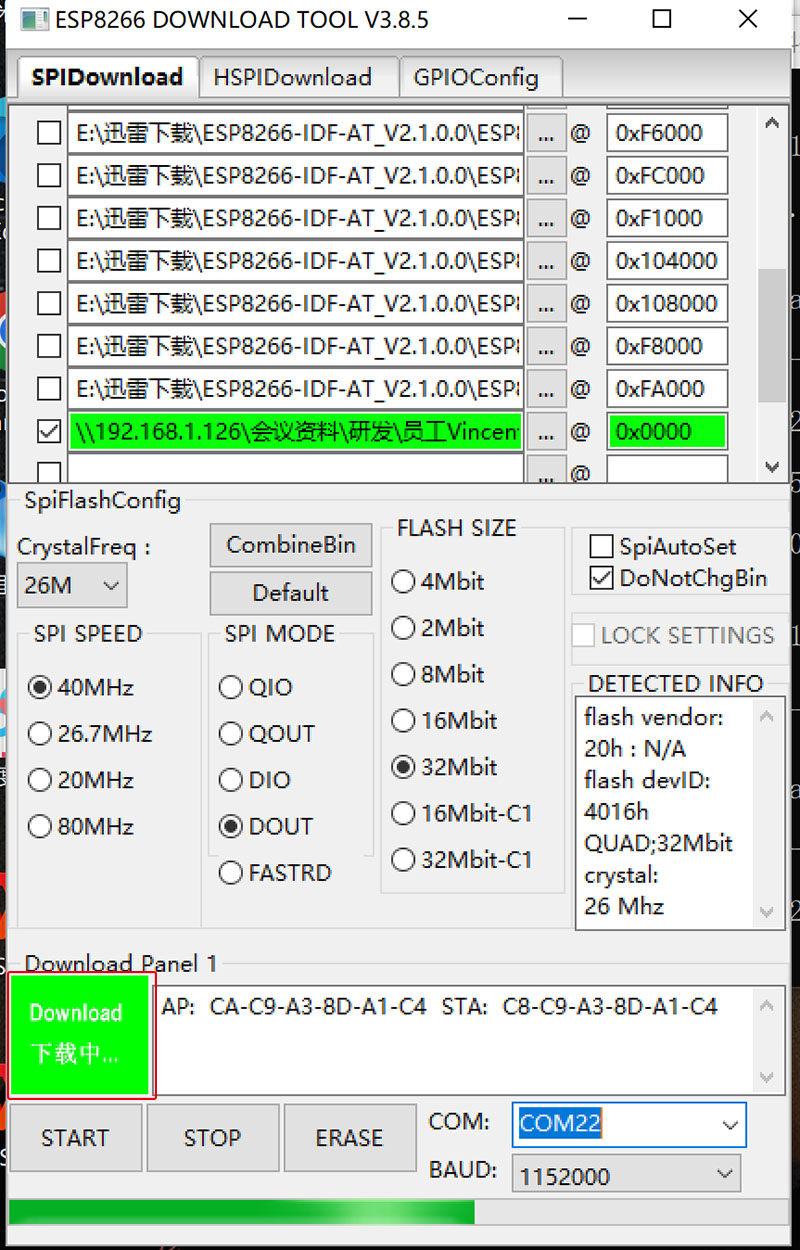Choose FASTRD SPI mode
Viewport: 800px width, 1250px height.
point(275,873)
